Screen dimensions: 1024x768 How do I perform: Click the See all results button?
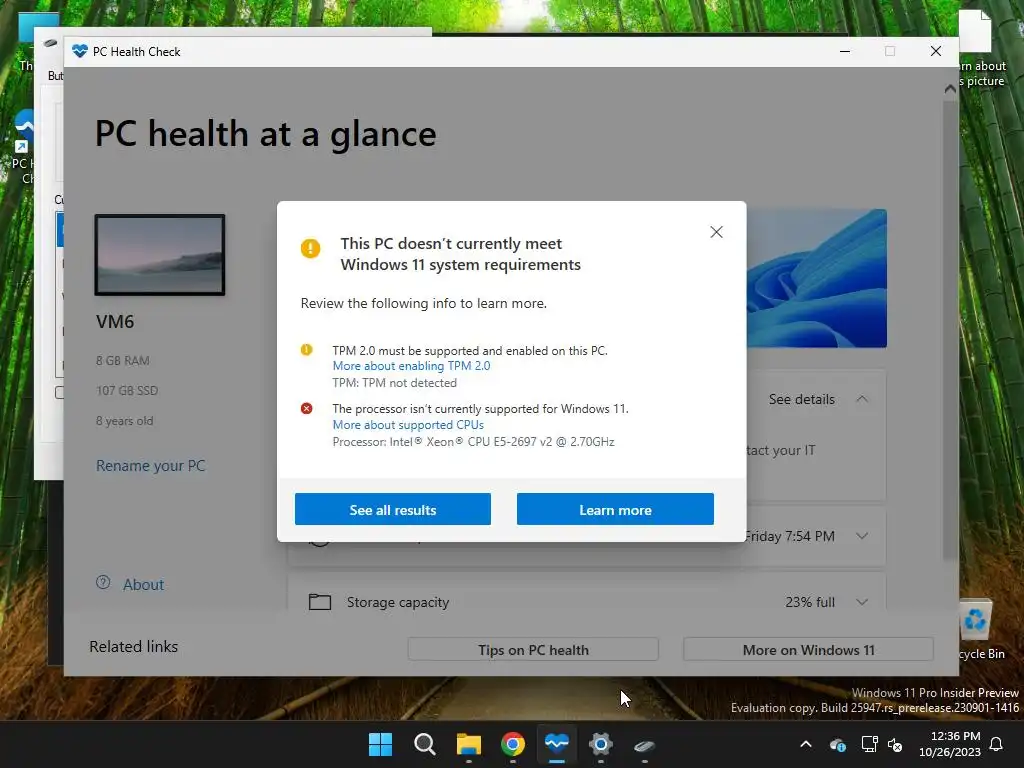pyautogui.click(x=392, y=509)
